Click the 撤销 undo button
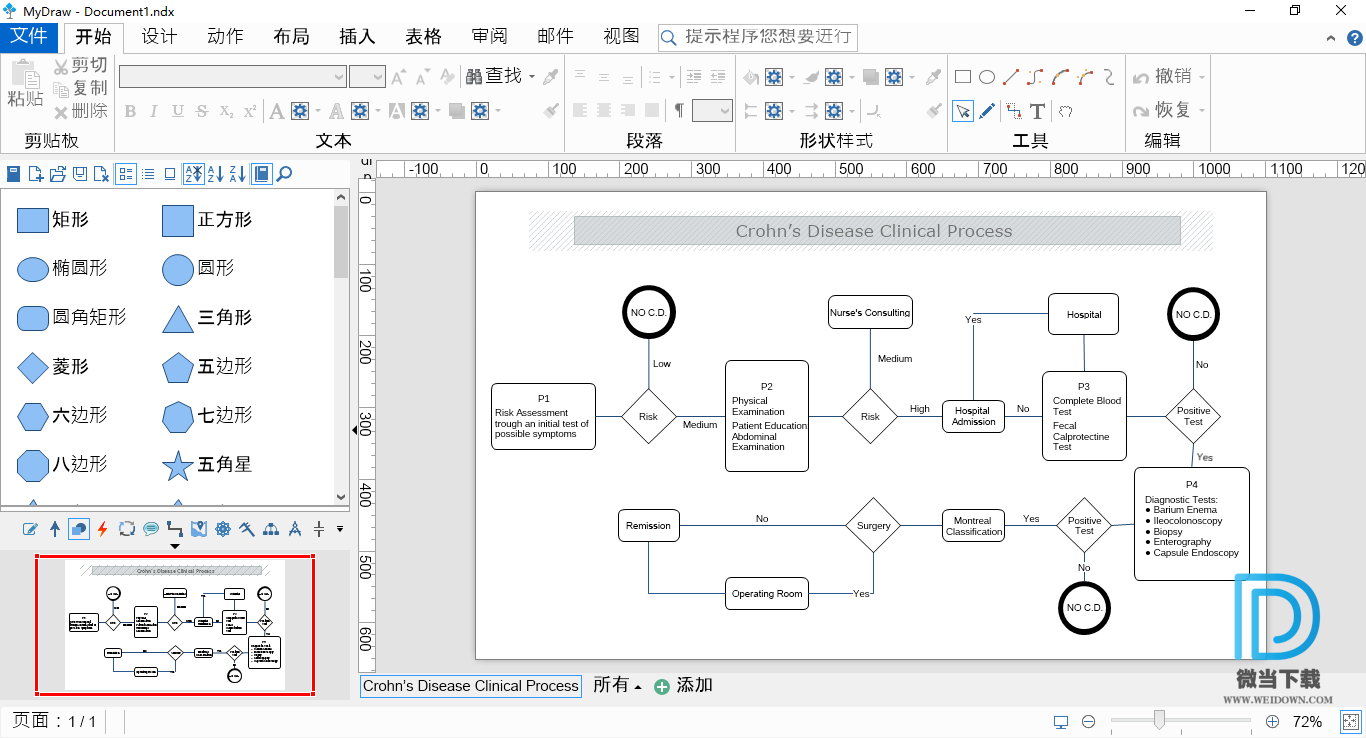The image size is (1366, 738). pyautogui.click(x=1162, y=77)
